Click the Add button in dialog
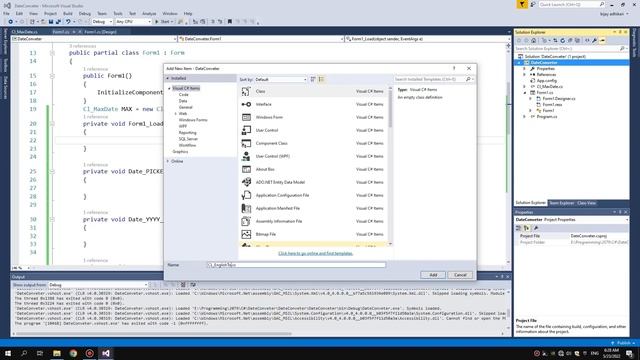Viewport: 640px width, 360px height. (x=433, y=275)
